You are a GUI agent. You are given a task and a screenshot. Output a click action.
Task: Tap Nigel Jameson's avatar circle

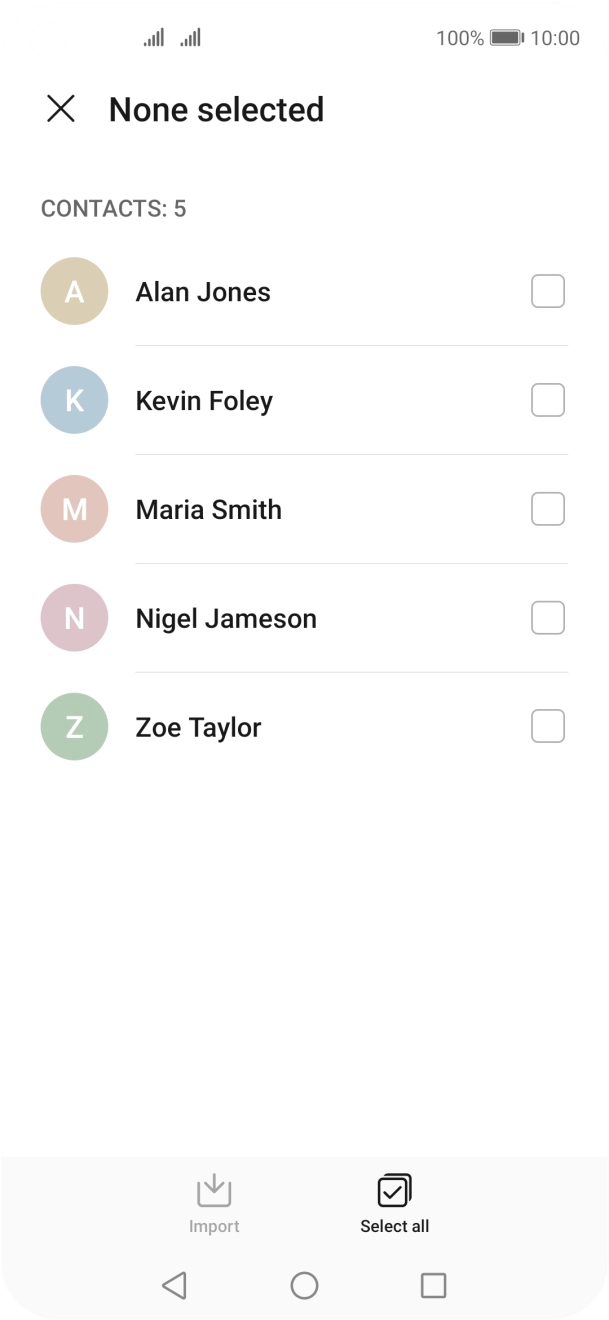point(73,618)
